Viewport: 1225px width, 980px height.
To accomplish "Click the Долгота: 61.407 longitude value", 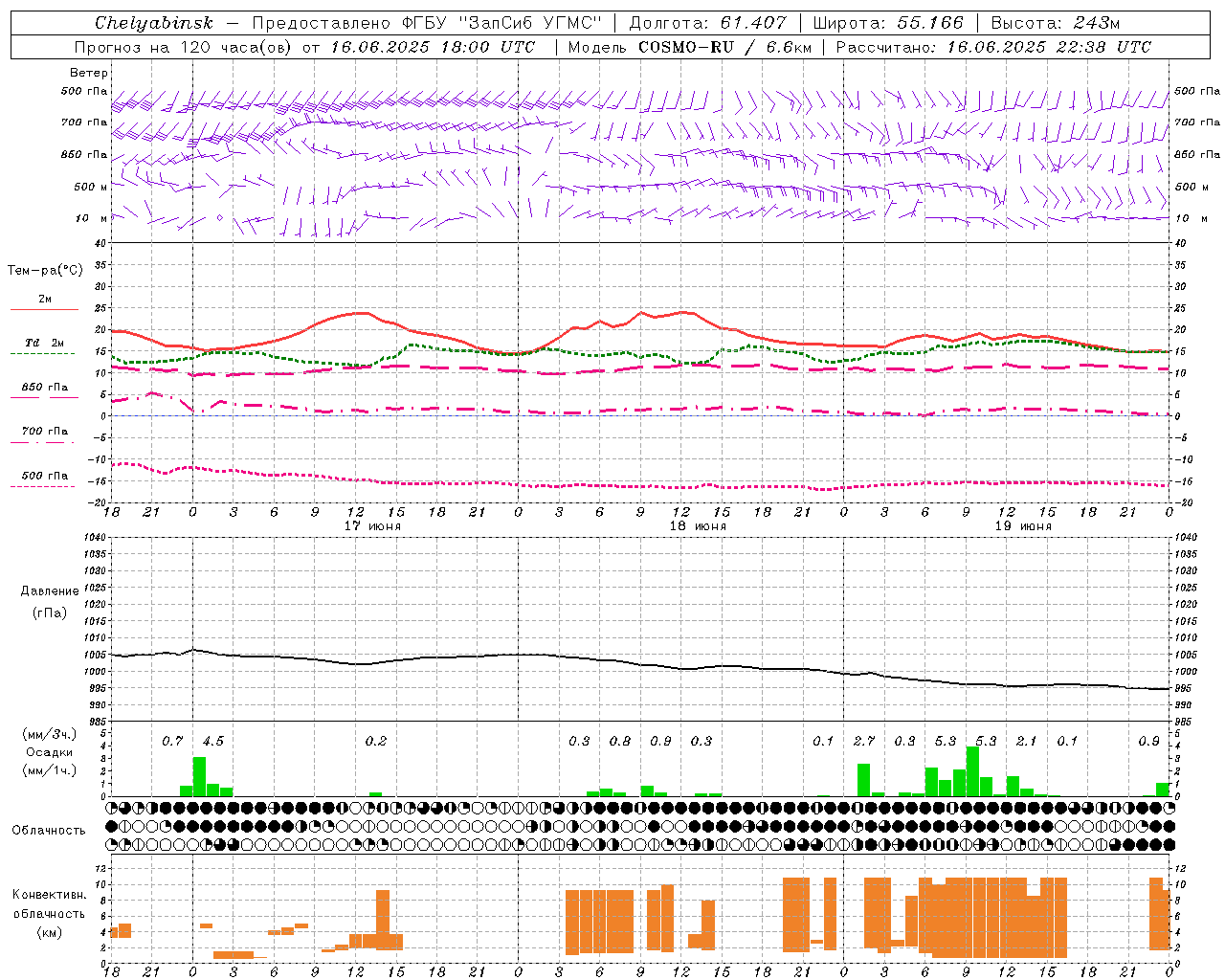I will click(707, 23).
